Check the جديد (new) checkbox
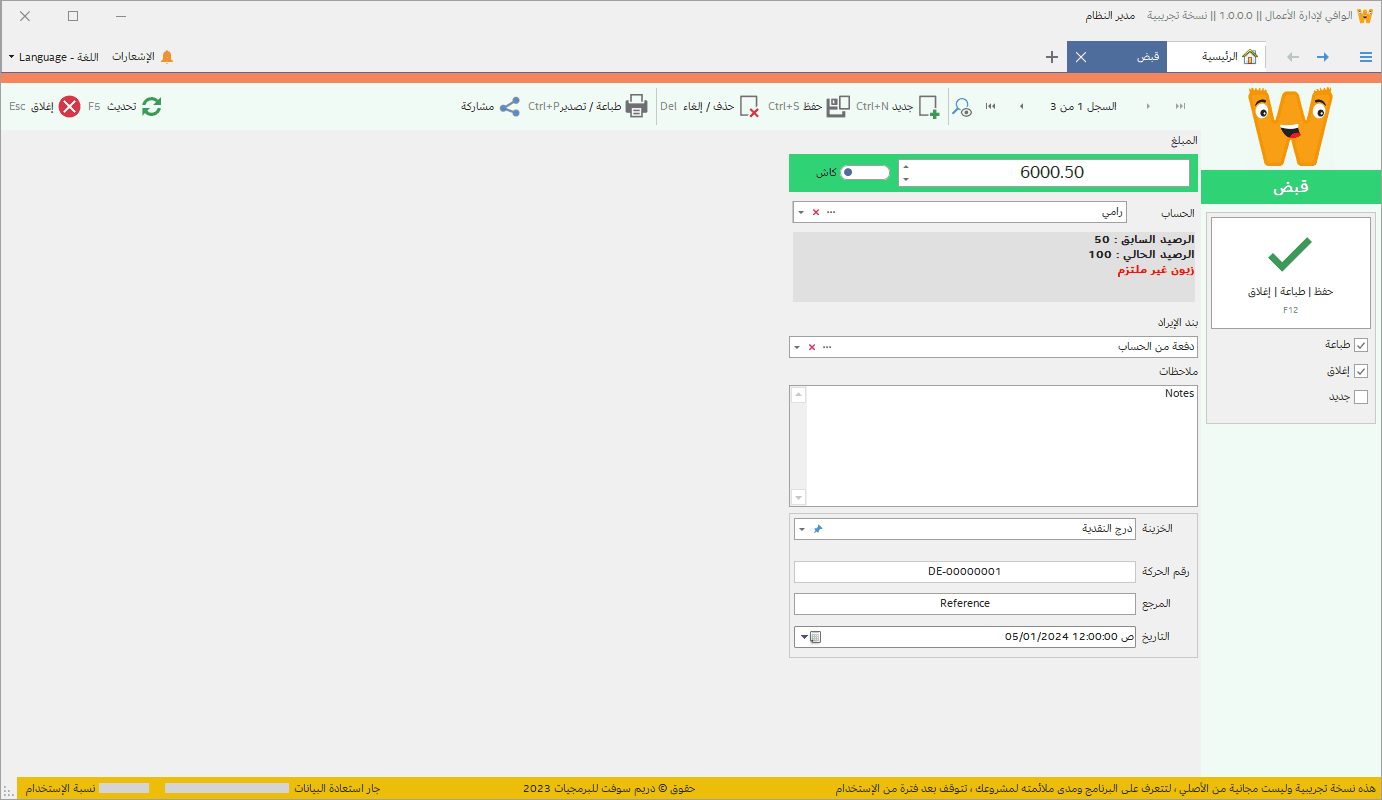 [x=1360, y=397]
